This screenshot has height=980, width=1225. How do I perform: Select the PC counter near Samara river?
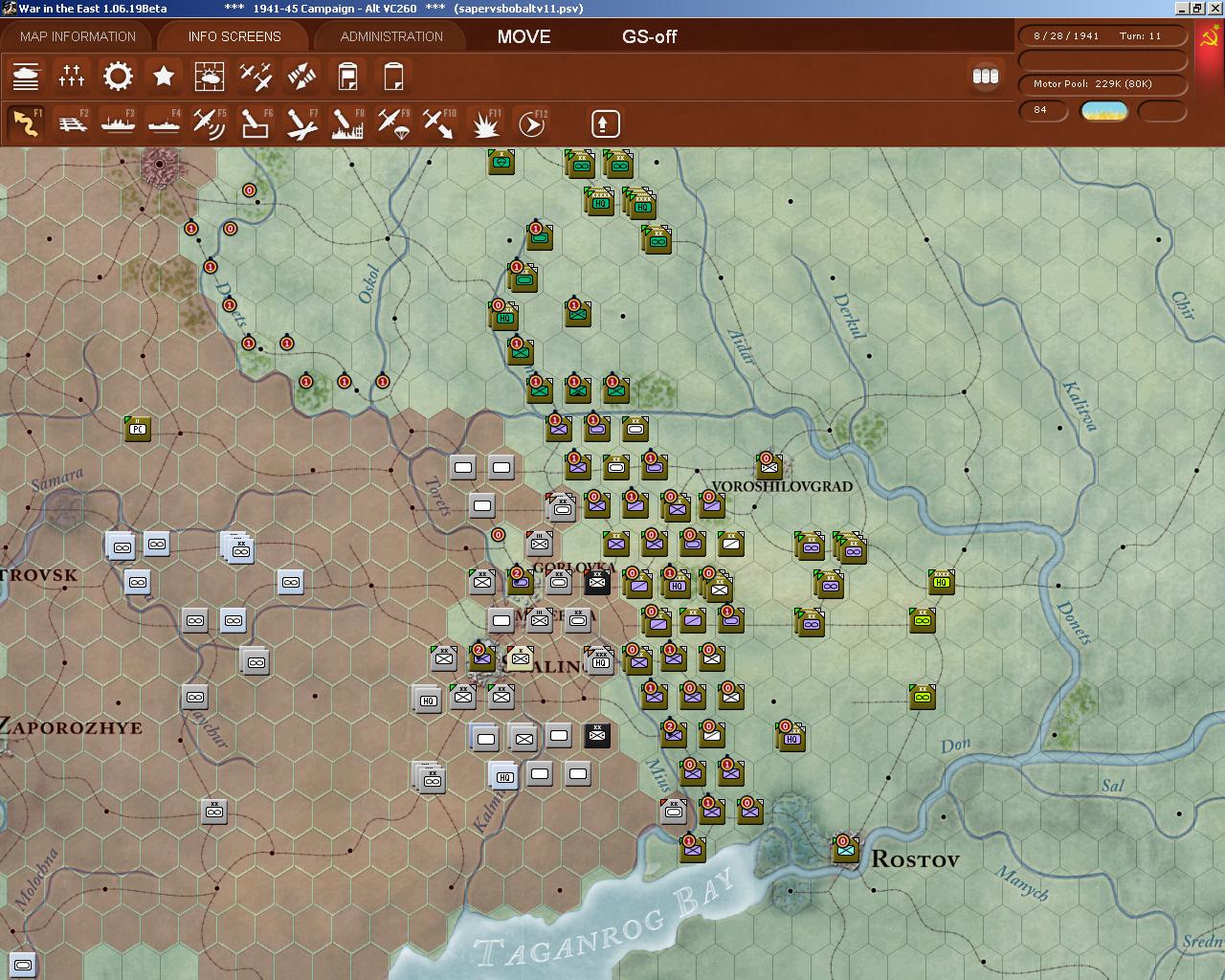tap(138, 428)
